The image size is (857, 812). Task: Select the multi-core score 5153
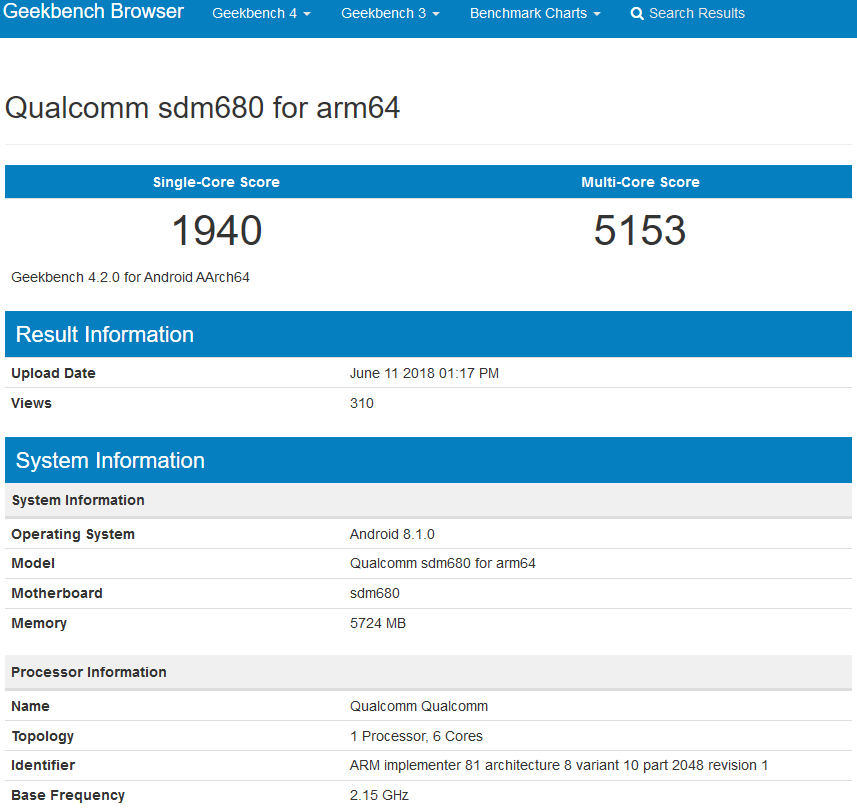[640, 231]
